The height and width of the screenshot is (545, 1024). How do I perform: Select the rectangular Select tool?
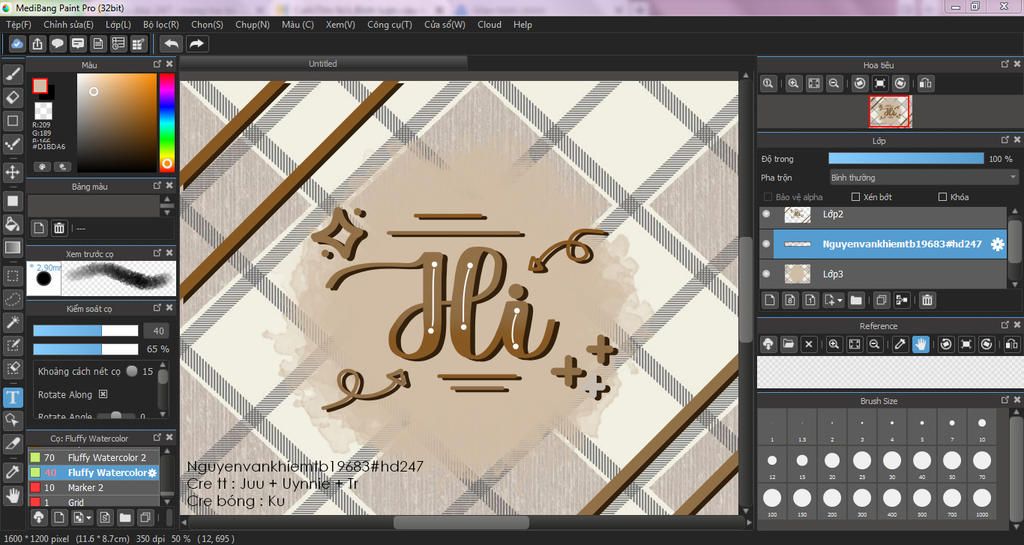tap(12, 275)
